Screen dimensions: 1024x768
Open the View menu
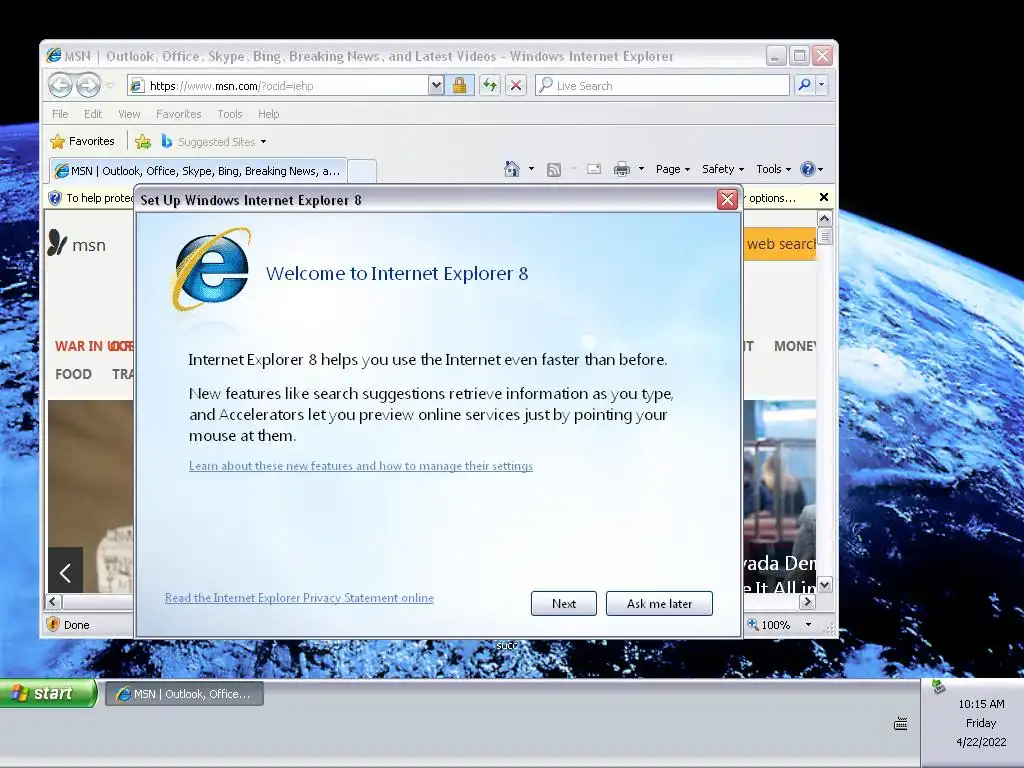coord(129,114)
